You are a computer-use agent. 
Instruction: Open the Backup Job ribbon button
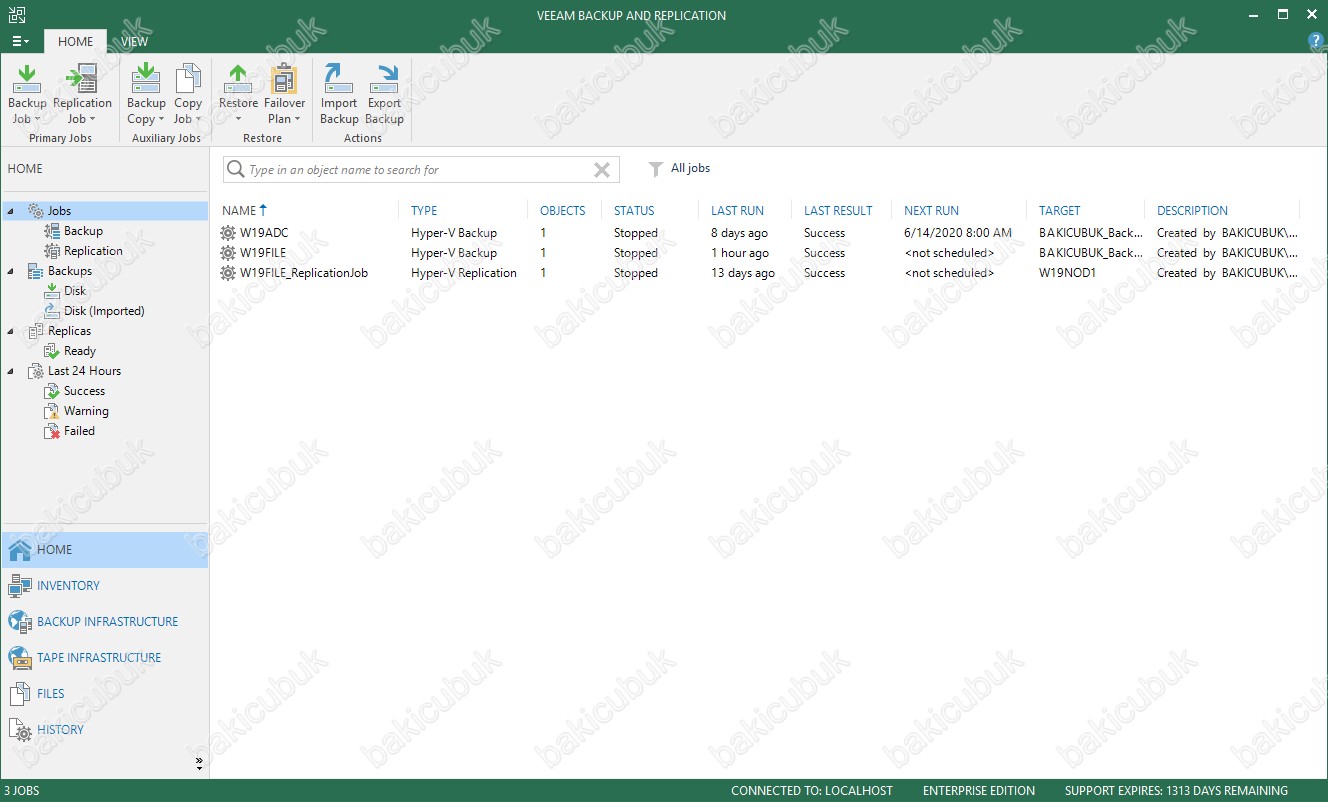click(27, 95)
